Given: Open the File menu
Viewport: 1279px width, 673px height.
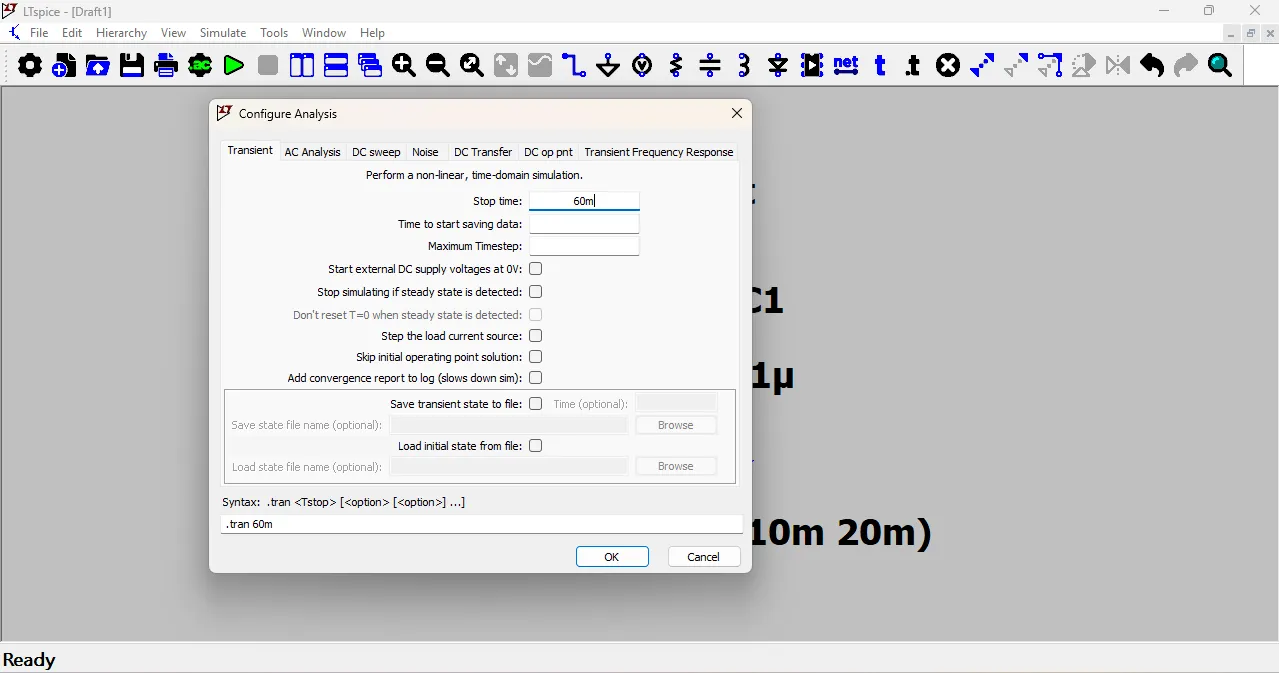Looking at the screenshot, I should coord(39,33).
